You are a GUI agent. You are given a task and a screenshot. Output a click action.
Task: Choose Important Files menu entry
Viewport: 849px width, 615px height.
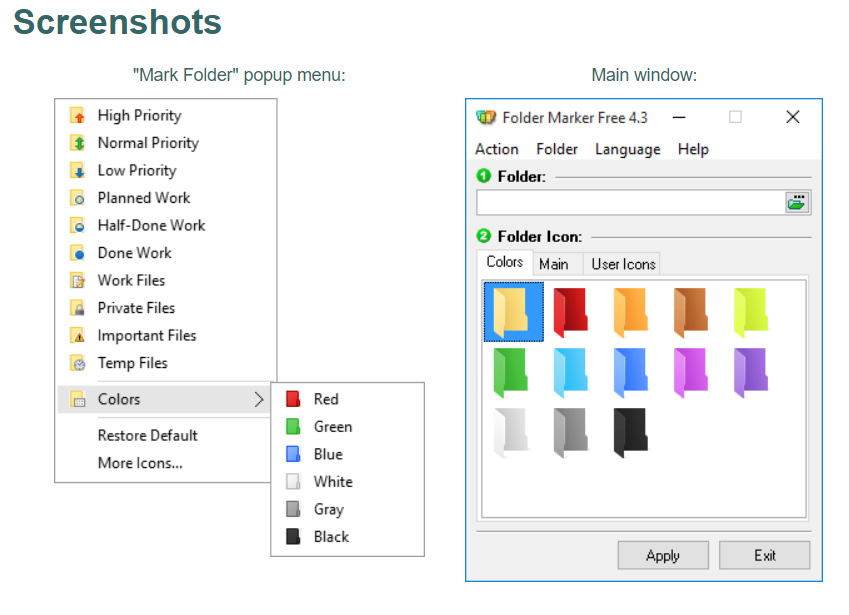[166, 336]
